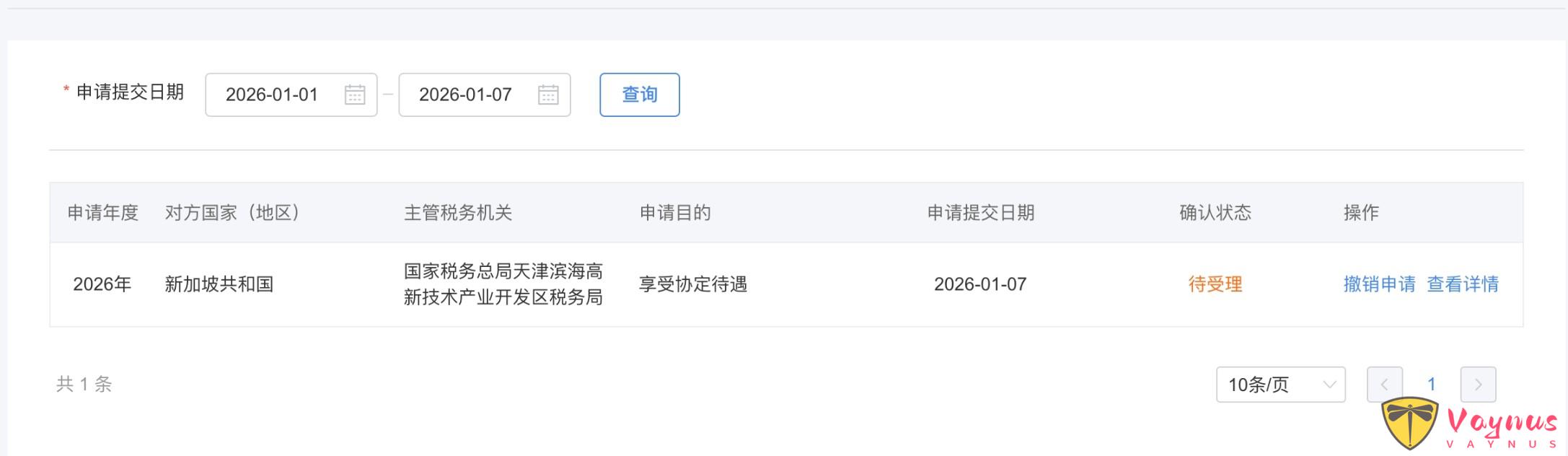Click the 撤销申请 link to revoke the application

pyautogui.click(x=1380, y=284)
